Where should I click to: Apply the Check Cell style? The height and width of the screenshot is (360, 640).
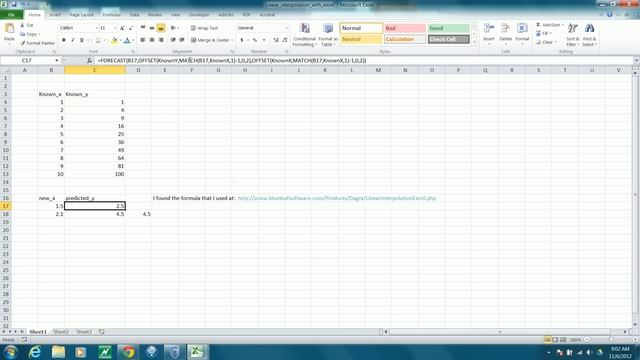pos(449,39)
